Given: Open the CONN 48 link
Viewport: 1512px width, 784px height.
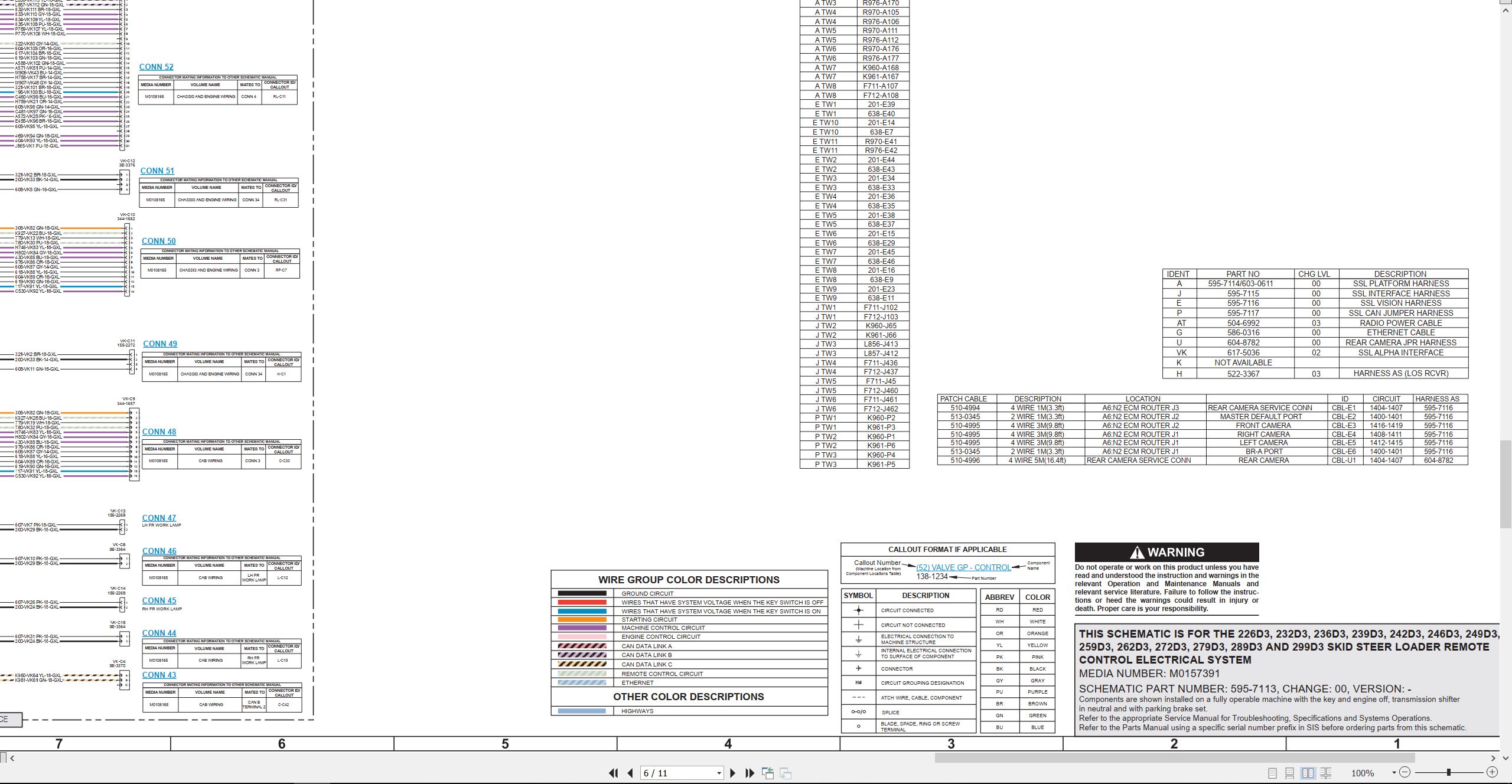Looking at the screenshot, I should (159, 432).
